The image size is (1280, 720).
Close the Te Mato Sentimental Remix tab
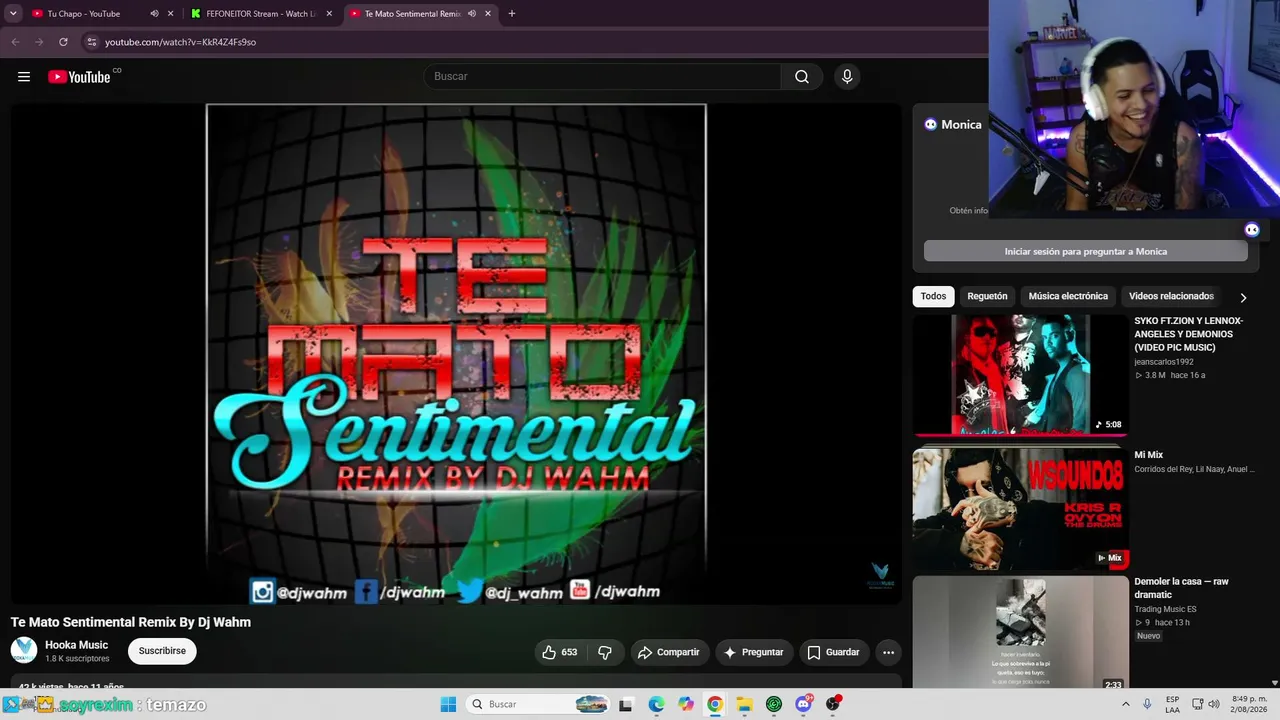pos(488,14)
